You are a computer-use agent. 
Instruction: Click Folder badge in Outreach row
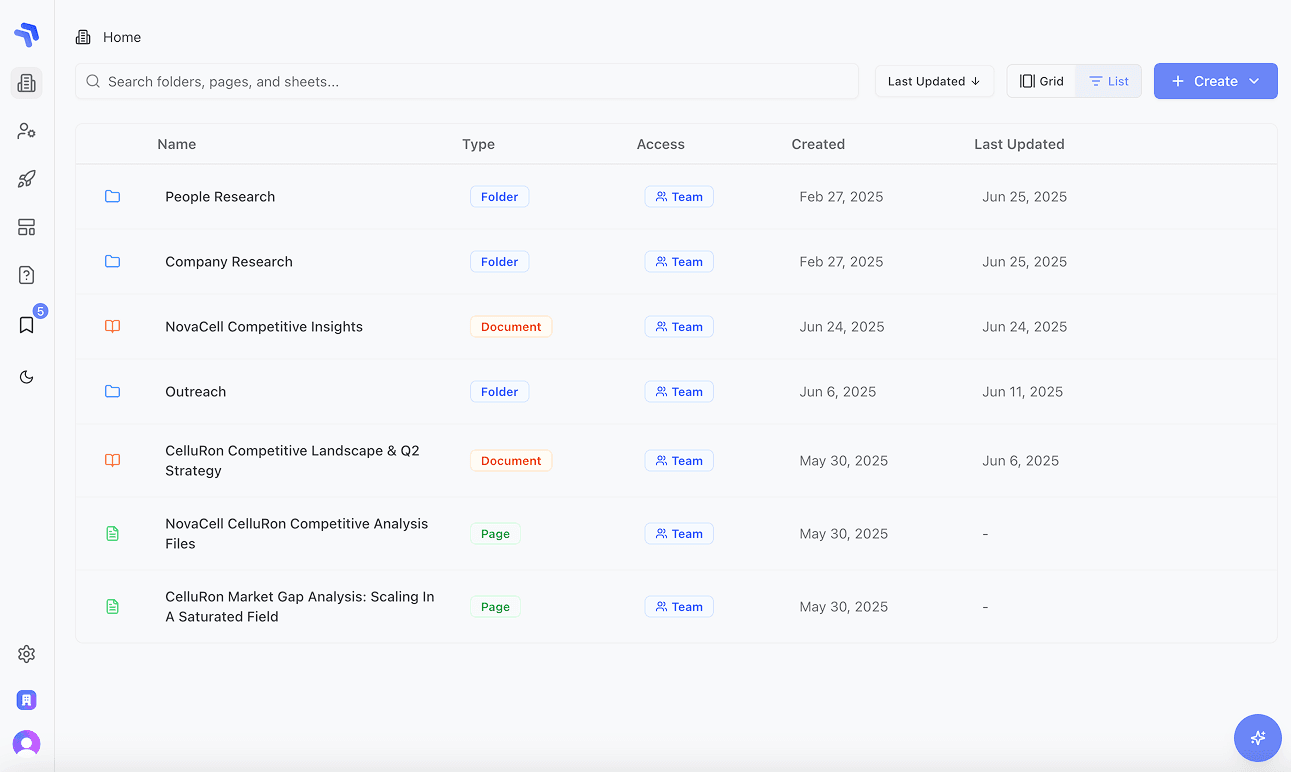499,392
